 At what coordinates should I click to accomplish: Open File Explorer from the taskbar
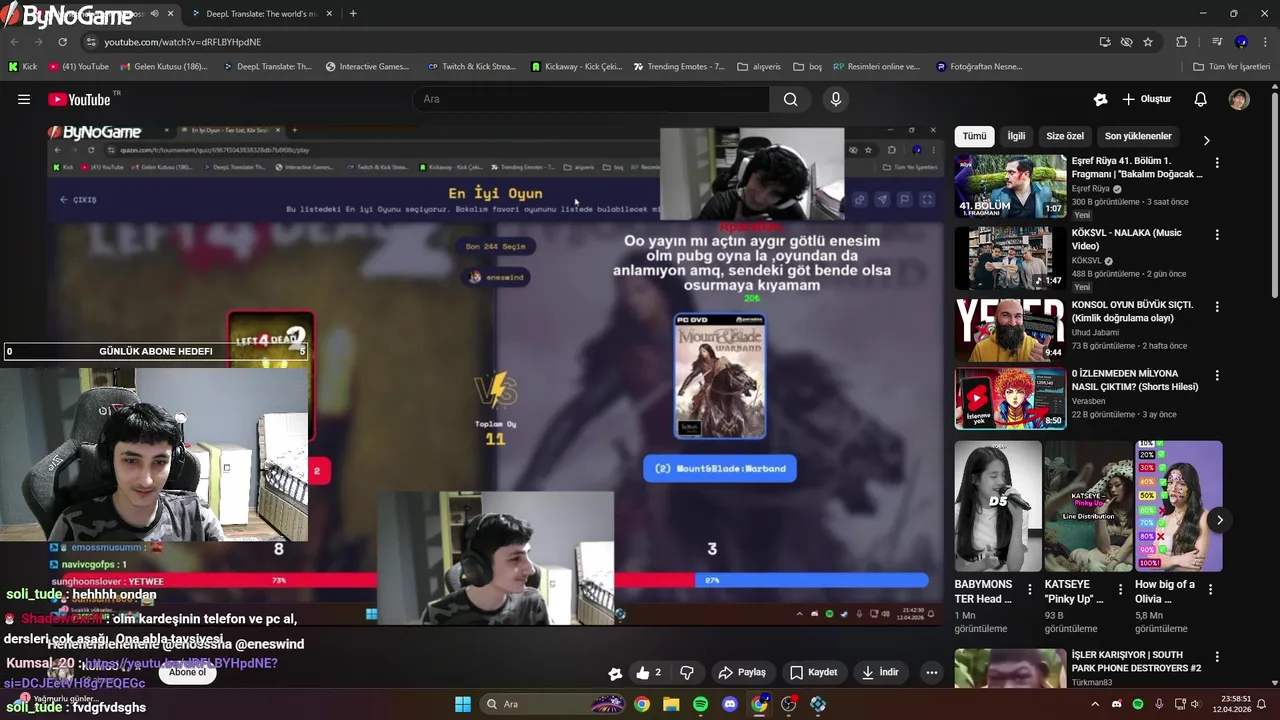(671, 704)
